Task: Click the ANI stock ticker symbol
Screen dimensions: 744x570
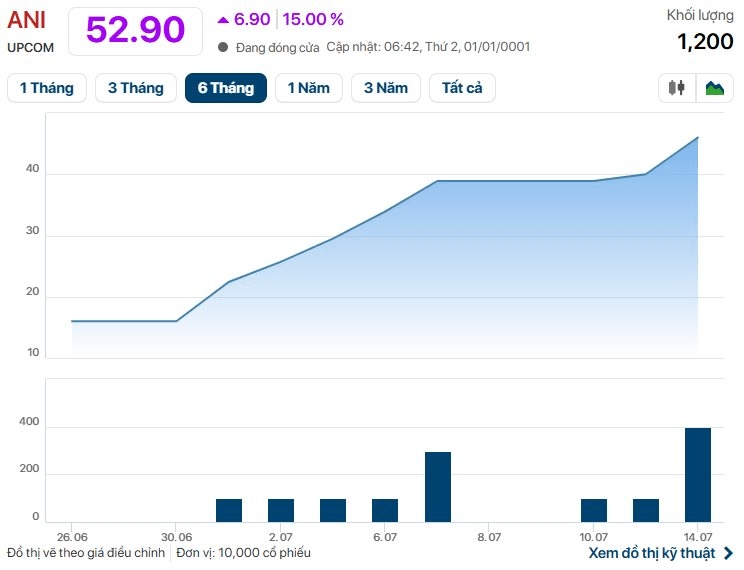Action: (x=27, y=20)
